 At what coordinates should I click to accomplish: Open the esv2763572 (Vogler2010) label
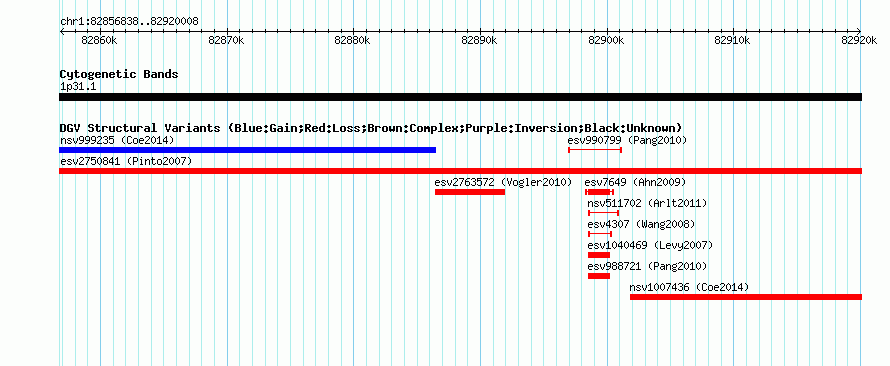pyautogui.click(x=503, y=182)
